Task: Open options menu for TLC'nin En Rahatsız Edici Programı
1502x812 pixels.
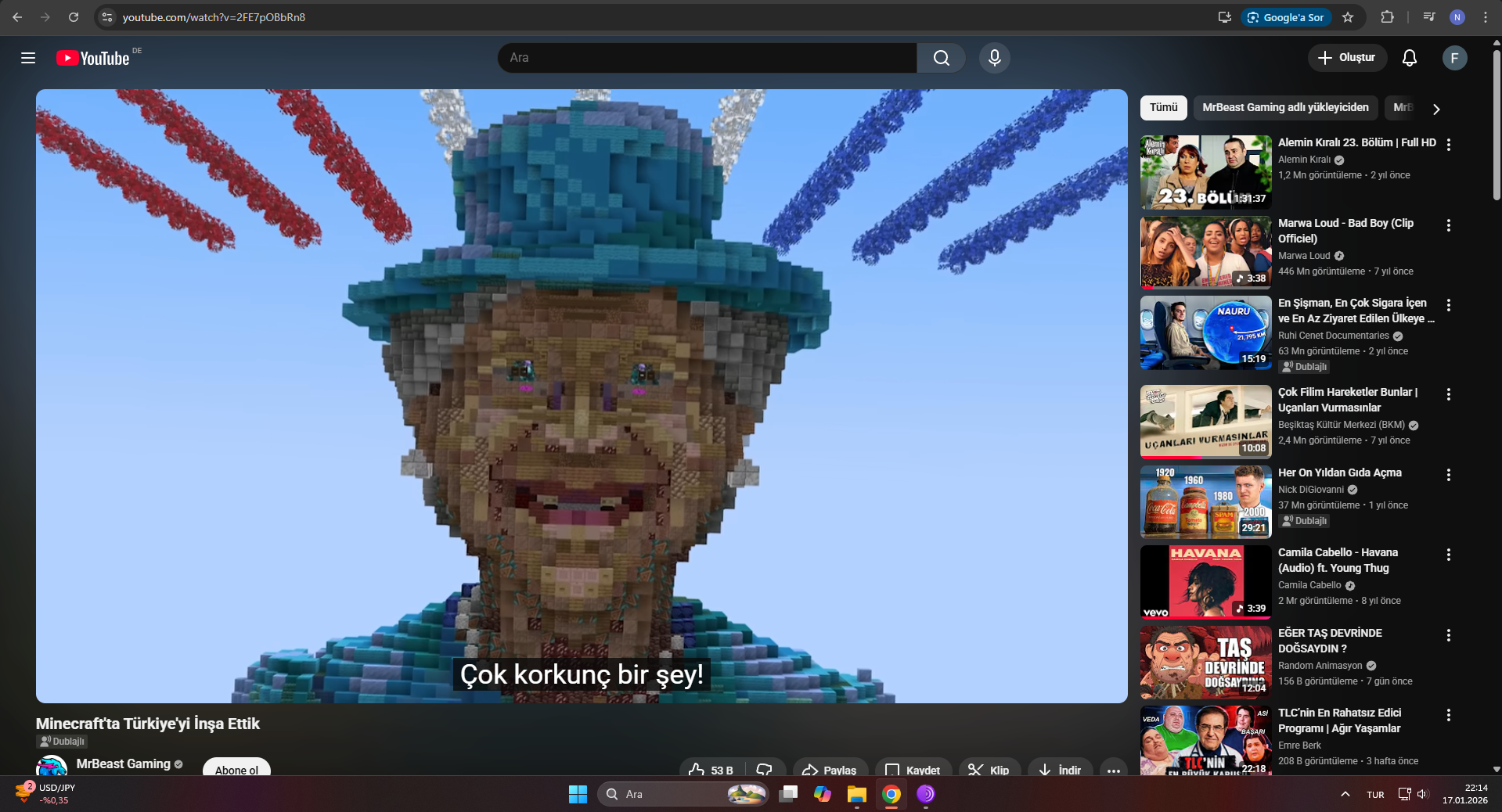Action: pyautogui.click(x=1448, y=715)
